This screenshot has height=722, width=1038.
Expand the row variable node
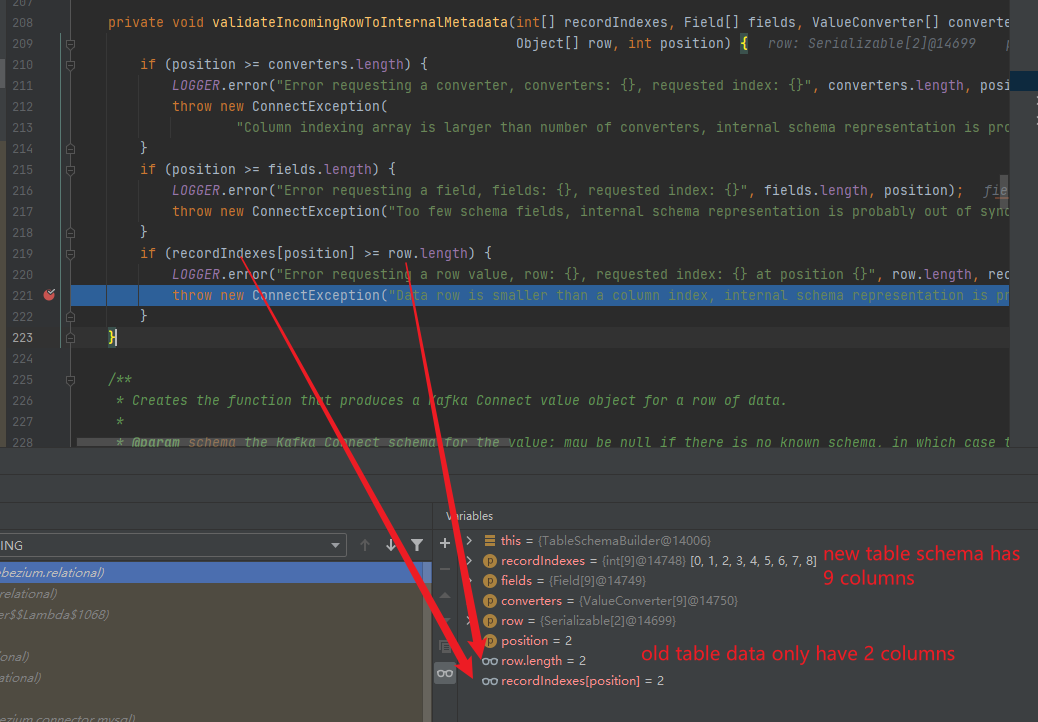[x=469, y=621]
